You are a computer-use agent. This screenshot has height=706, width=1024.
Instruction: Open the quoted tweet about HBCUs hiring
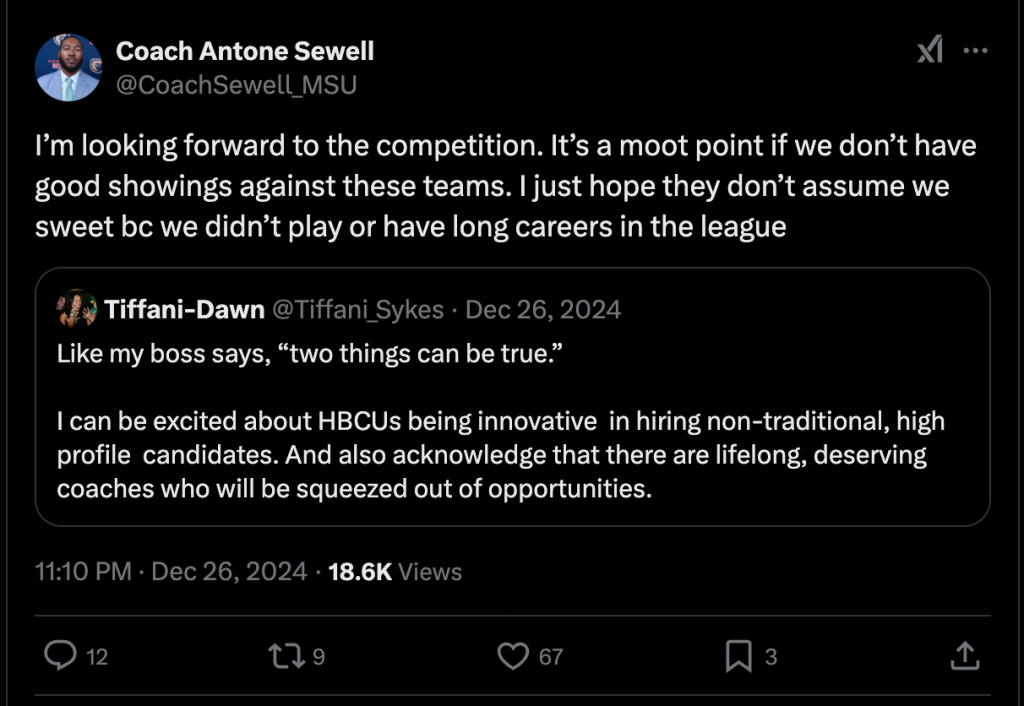[x=512, y=440]
